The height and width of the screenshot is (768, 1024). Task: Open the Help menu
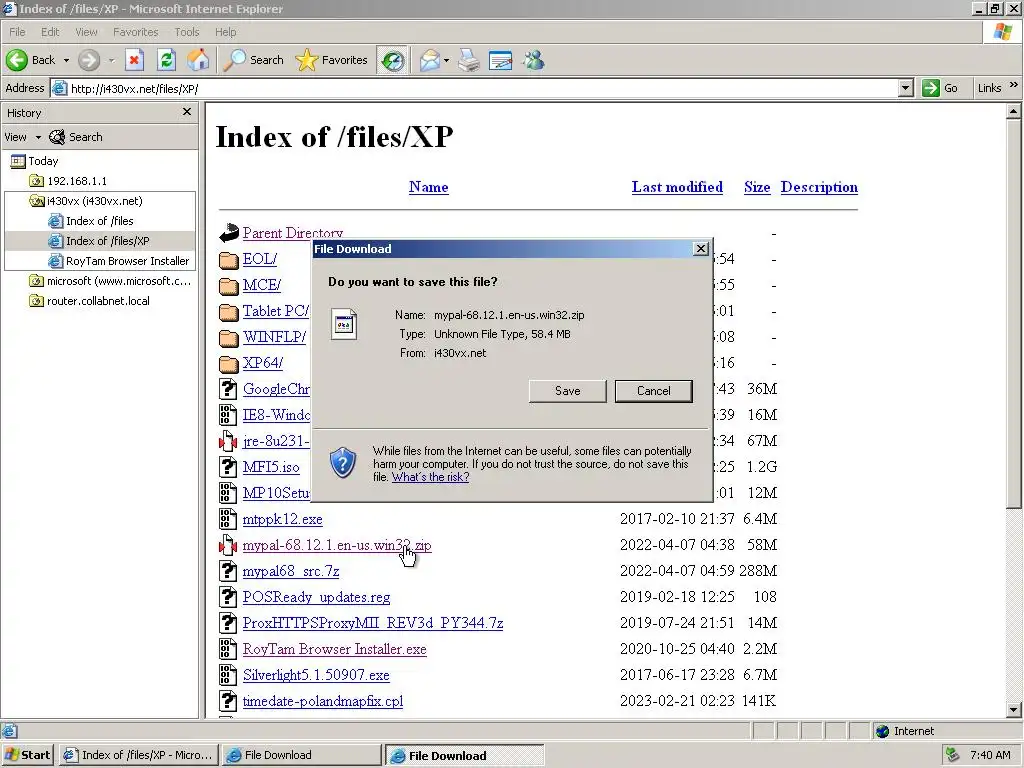(x=225, y=32)
